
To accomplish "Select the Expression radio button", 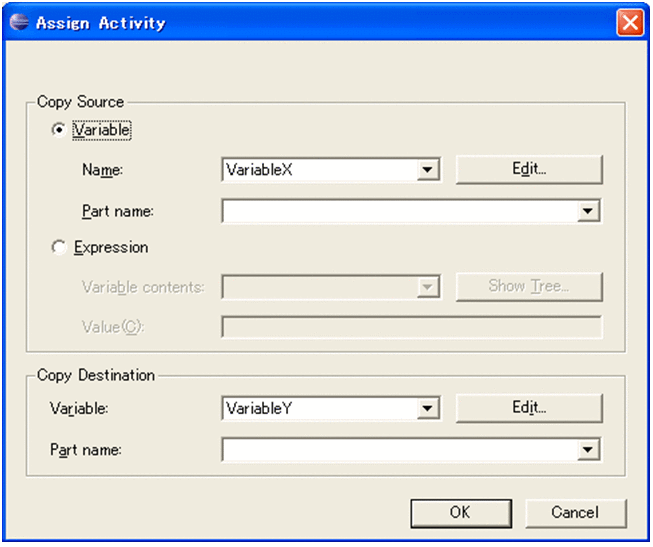I will pyautogui.click(x=59, y=247).
